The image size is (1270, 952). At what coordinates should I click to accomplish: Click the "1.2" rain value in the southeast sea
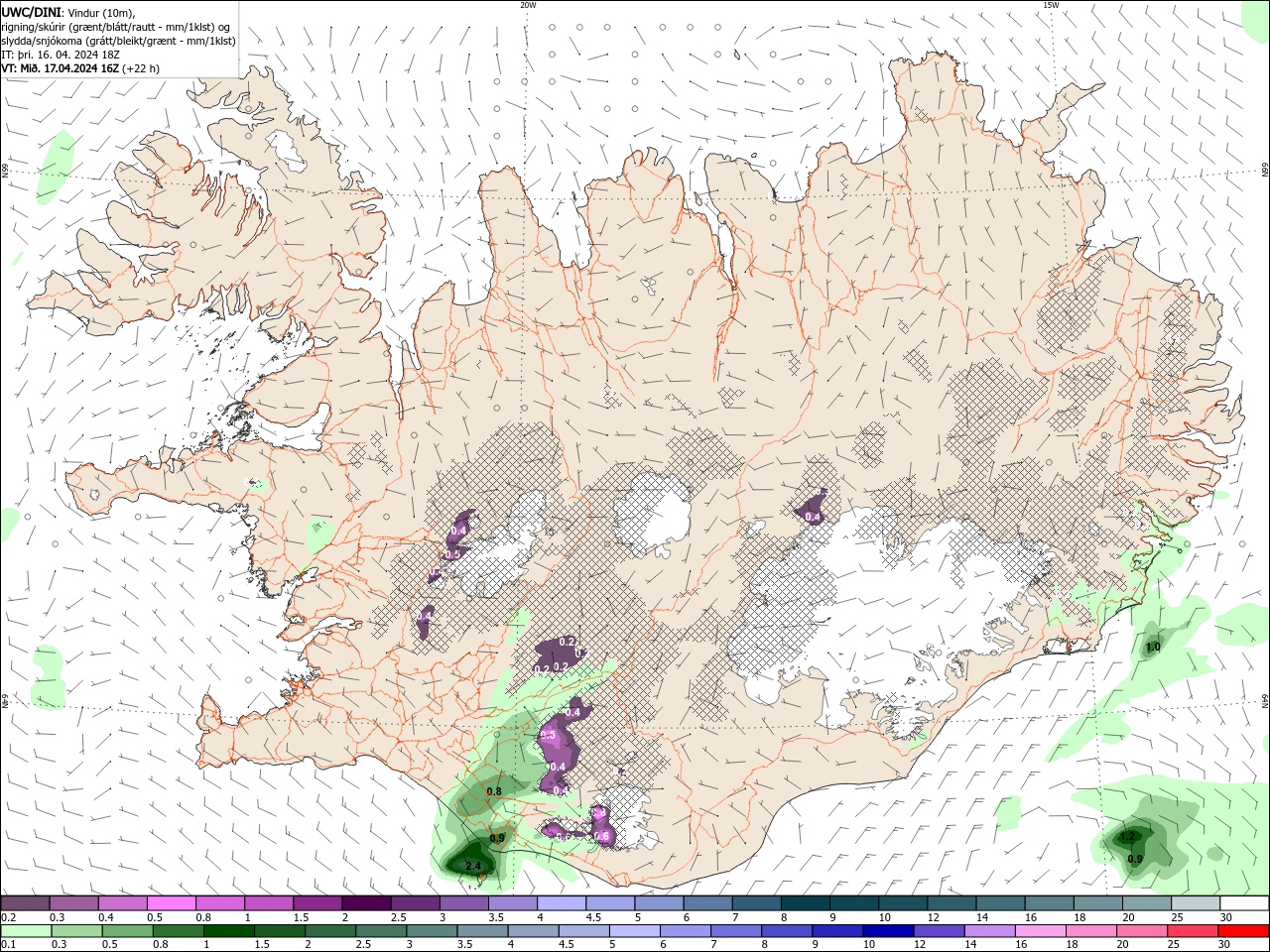coord(1127,837)
